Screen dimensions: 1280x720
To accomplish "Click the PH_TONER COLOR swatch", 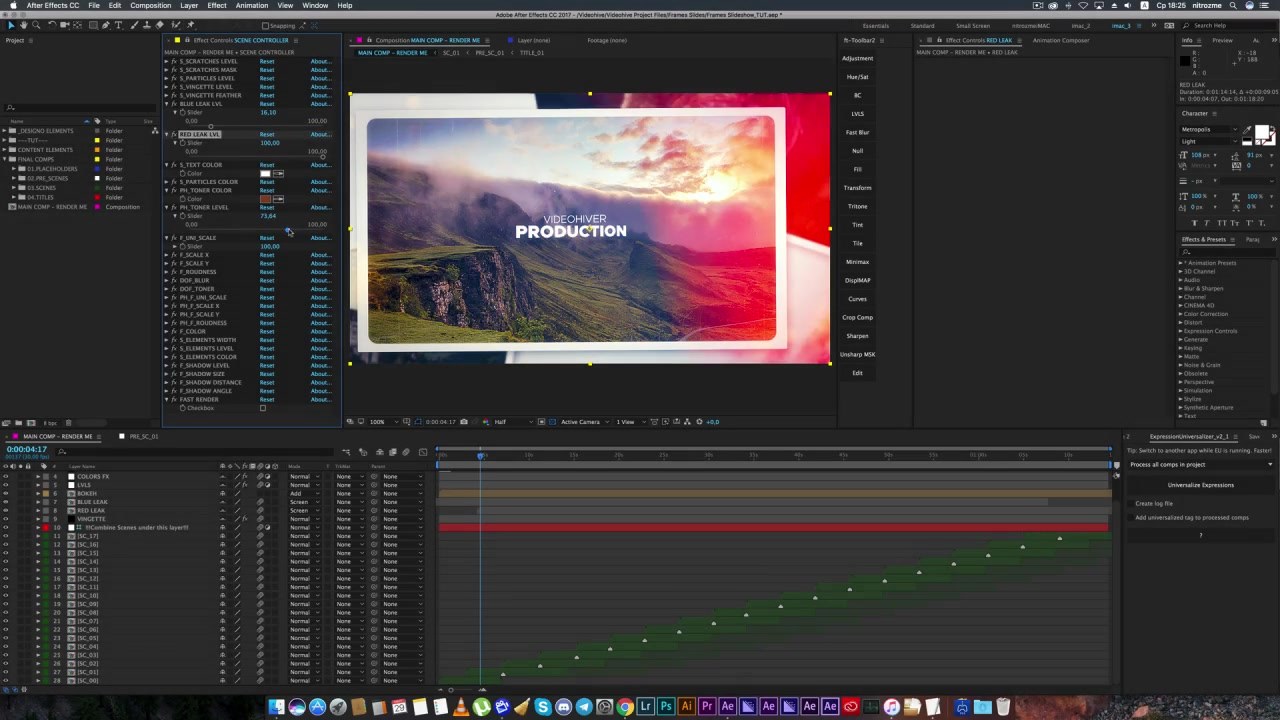I will 265,199.
